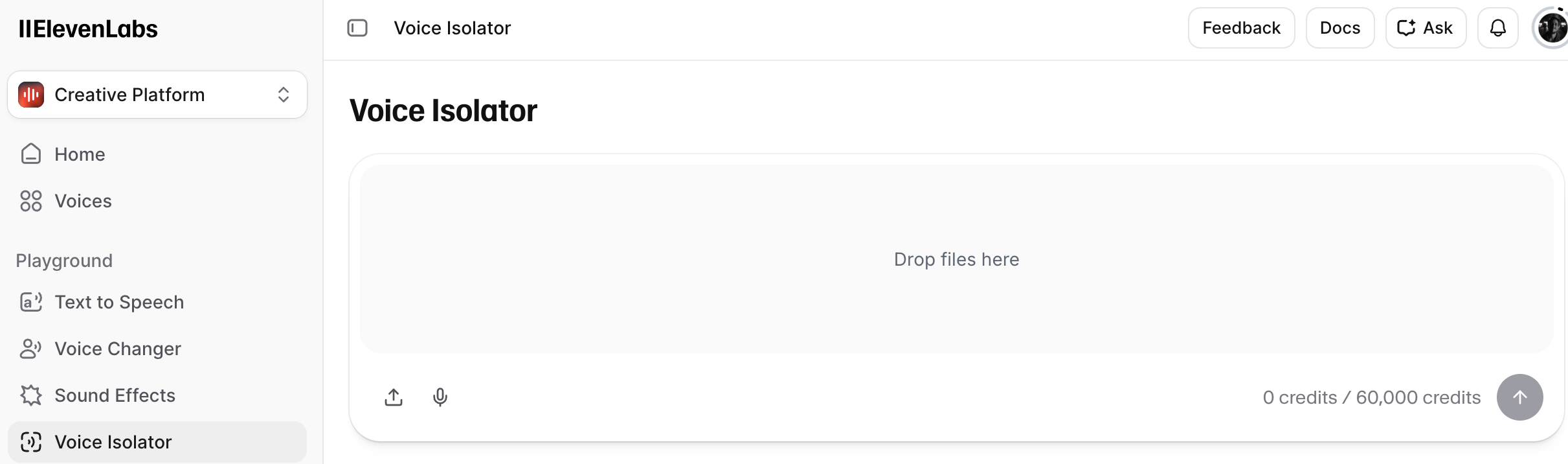Click the Creative Platform chevron arrows
Image resolution: width=1568 pixels, height=464 pixels.
[x=284, y=95]
